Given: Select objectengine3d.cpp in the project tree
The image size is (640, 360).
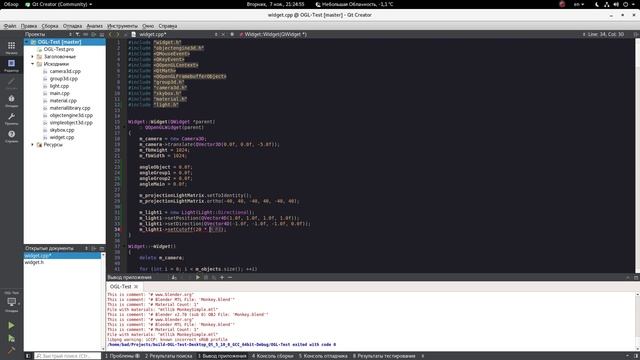Looking at the screenshot, I should pos(71,116).
